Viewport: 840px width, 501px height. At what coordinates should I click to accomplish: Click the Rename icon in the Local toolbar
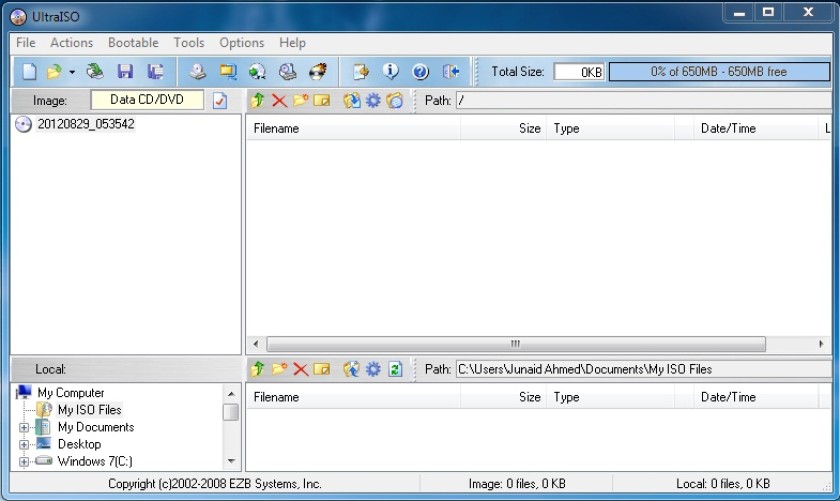(321, 369)
